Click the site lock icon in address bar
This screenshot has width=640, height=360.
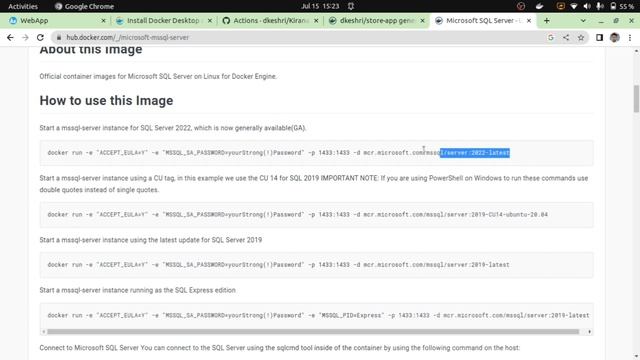coord(59,38)
